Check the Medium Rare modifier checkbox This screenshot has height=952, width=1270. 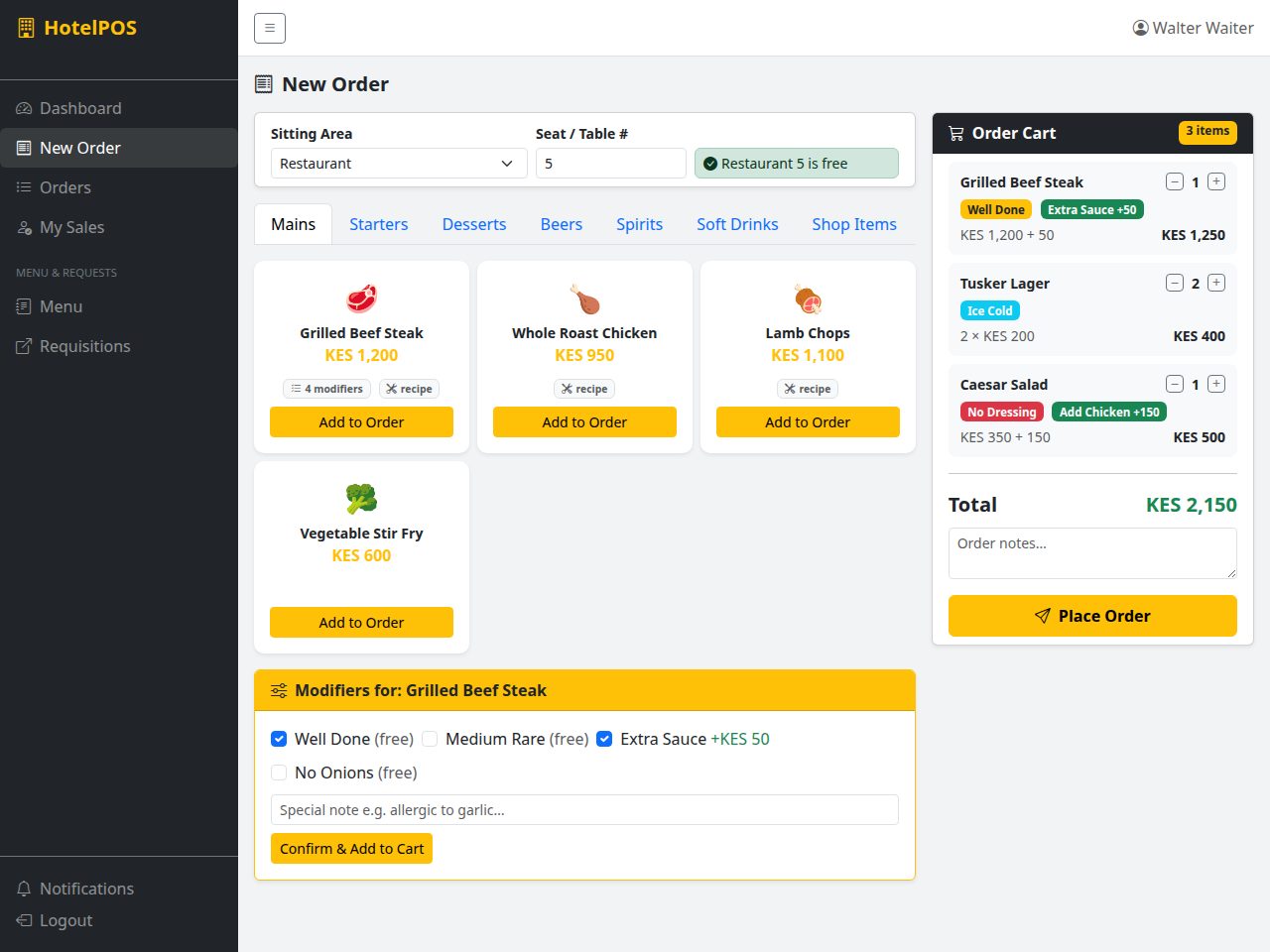[430, 739]
